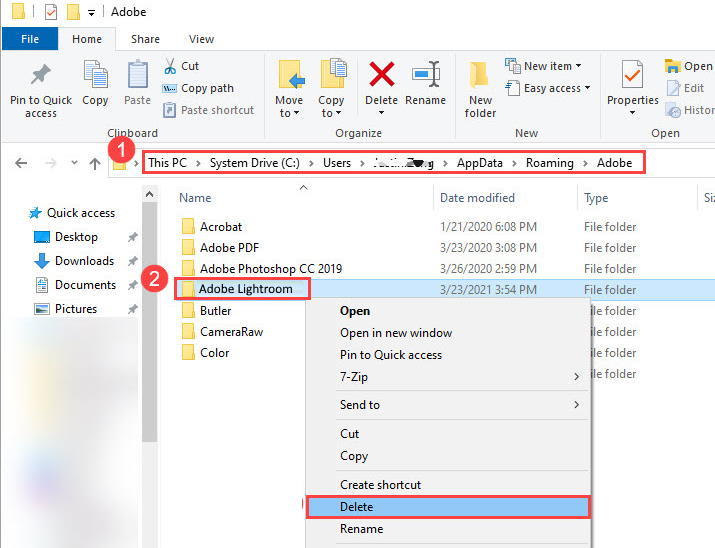
Task: Expand the Delete button dropdown arrow
Action: tap(381, 113)
